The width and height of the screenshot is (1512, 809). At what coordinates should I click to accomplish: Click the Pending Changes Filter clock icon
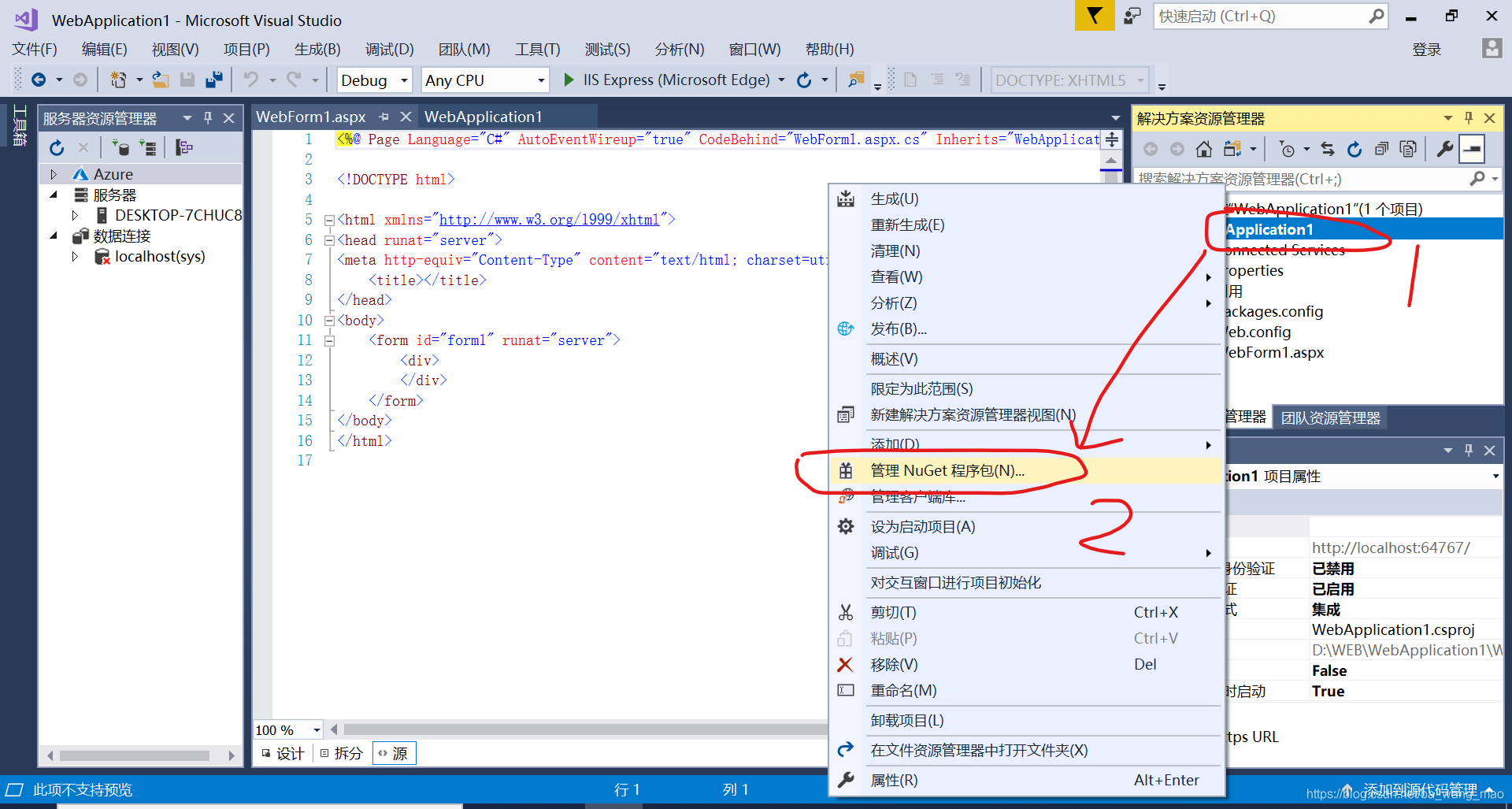pyautogui.click(x=1287, y=149)
